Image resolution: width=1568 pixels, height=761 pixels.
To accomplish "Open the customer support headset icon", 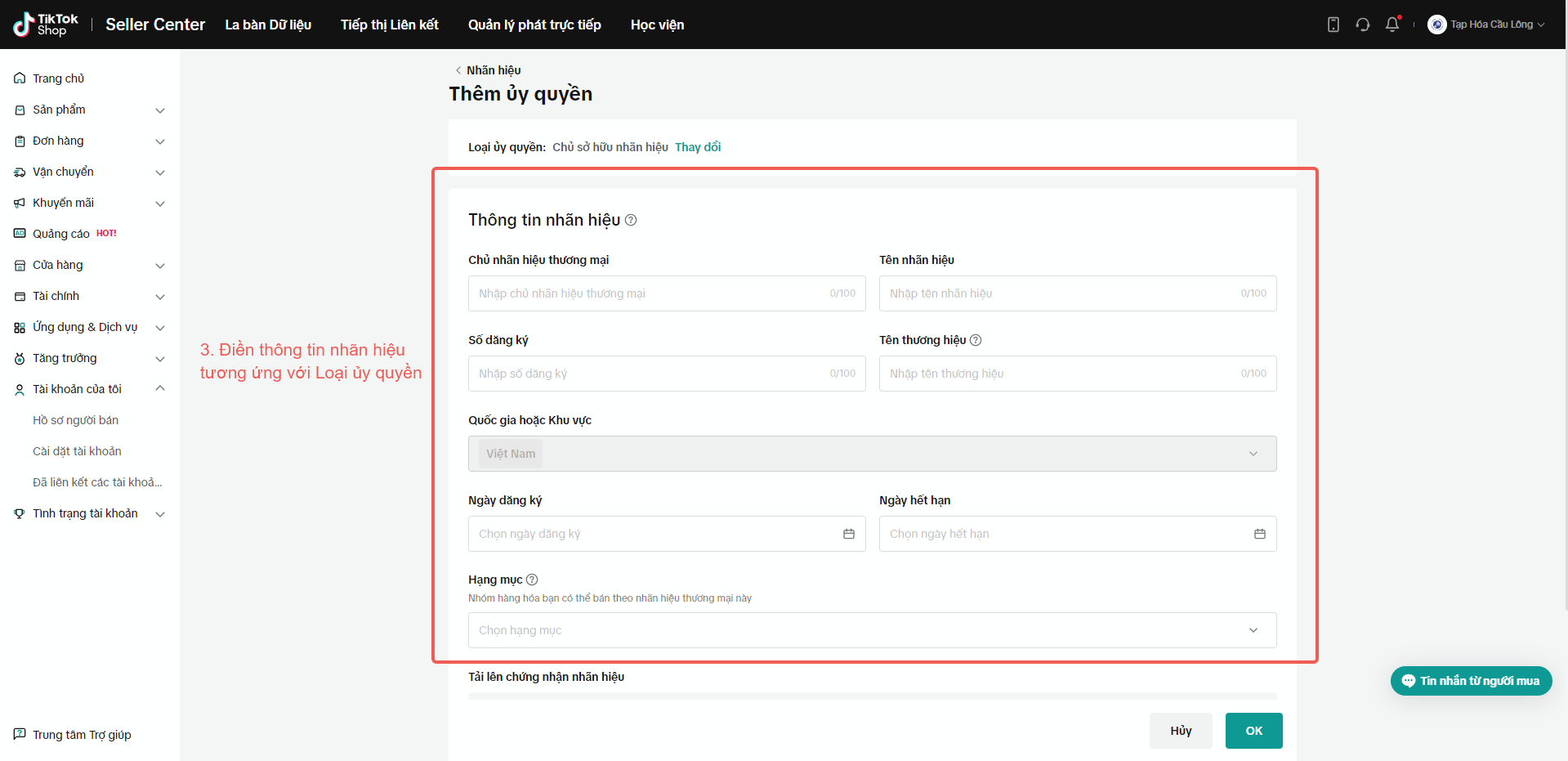I will click(1362, 25).
